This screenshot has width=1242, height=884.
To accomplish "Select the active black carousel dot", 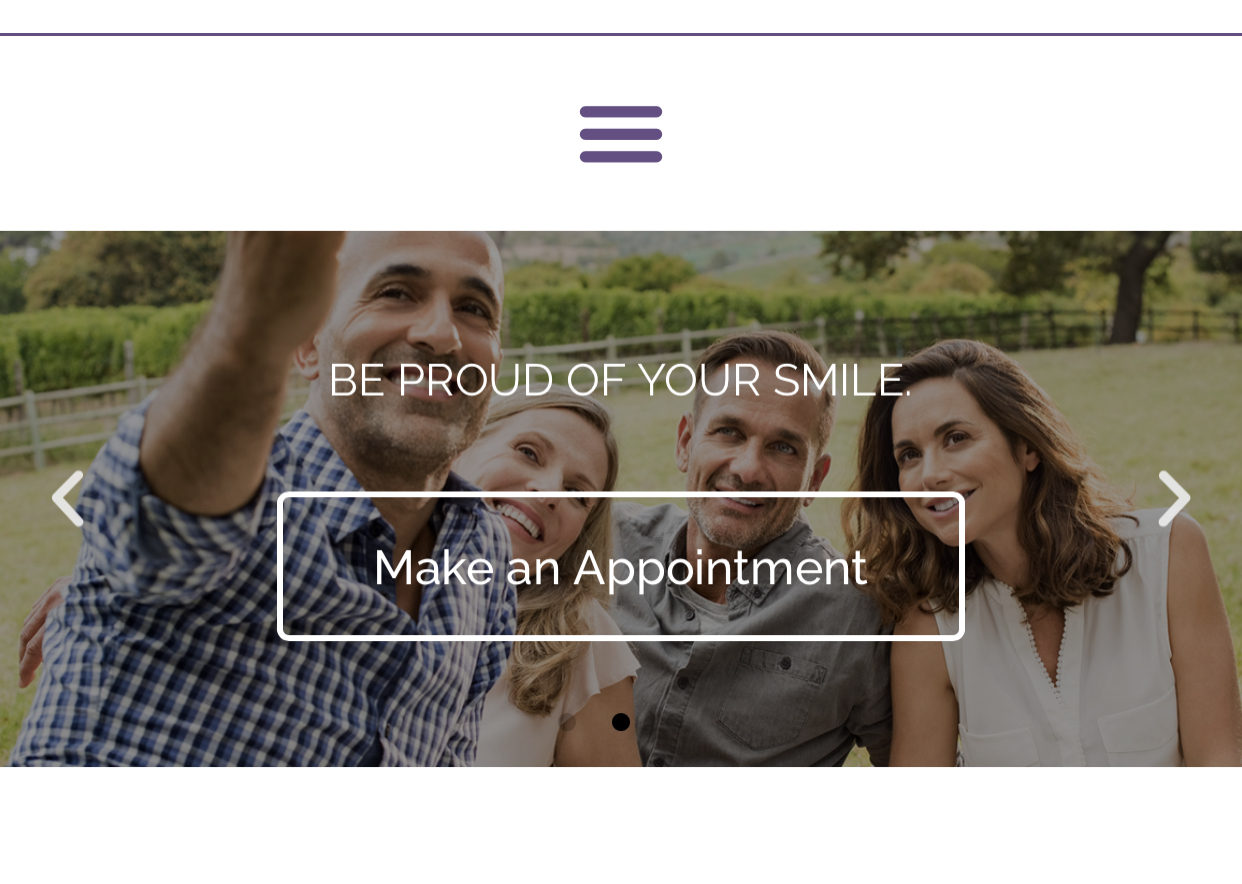I will (x=621, y=722).
